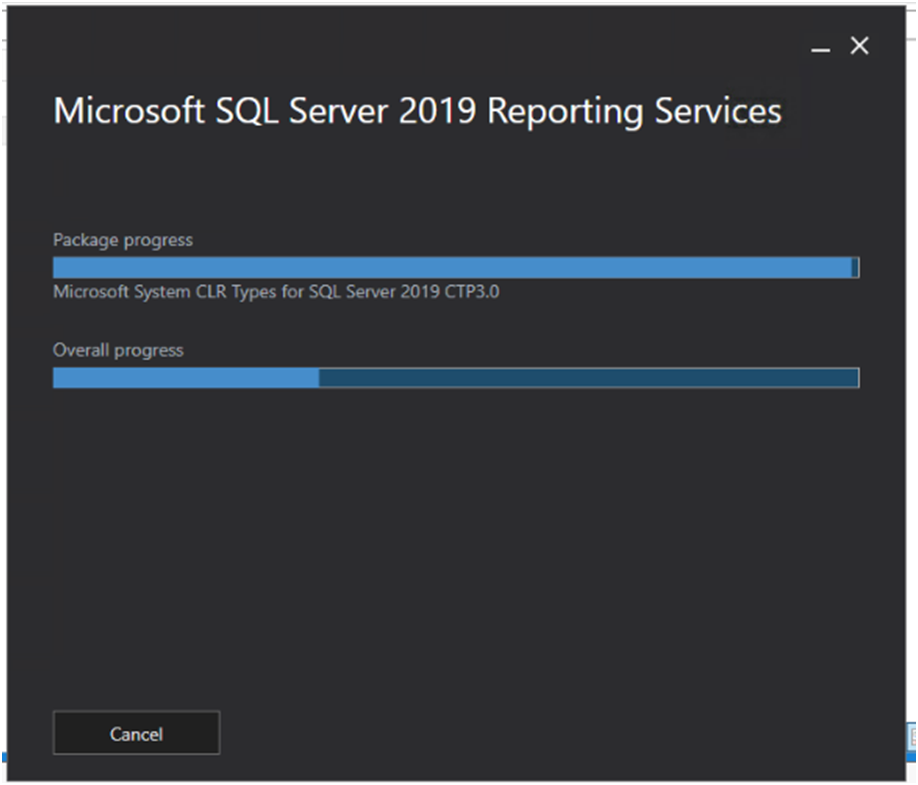Select the "Overall progress" label

pyautogui.click(x=118, y=350)
